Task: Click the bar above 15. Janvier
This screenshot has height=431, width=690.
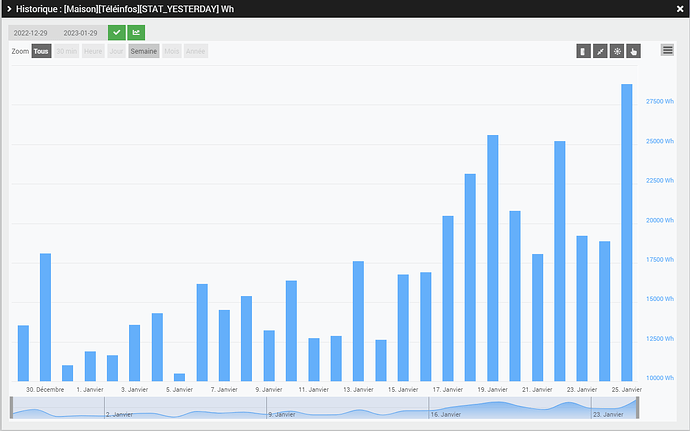Action: click(x=403, y=328)
